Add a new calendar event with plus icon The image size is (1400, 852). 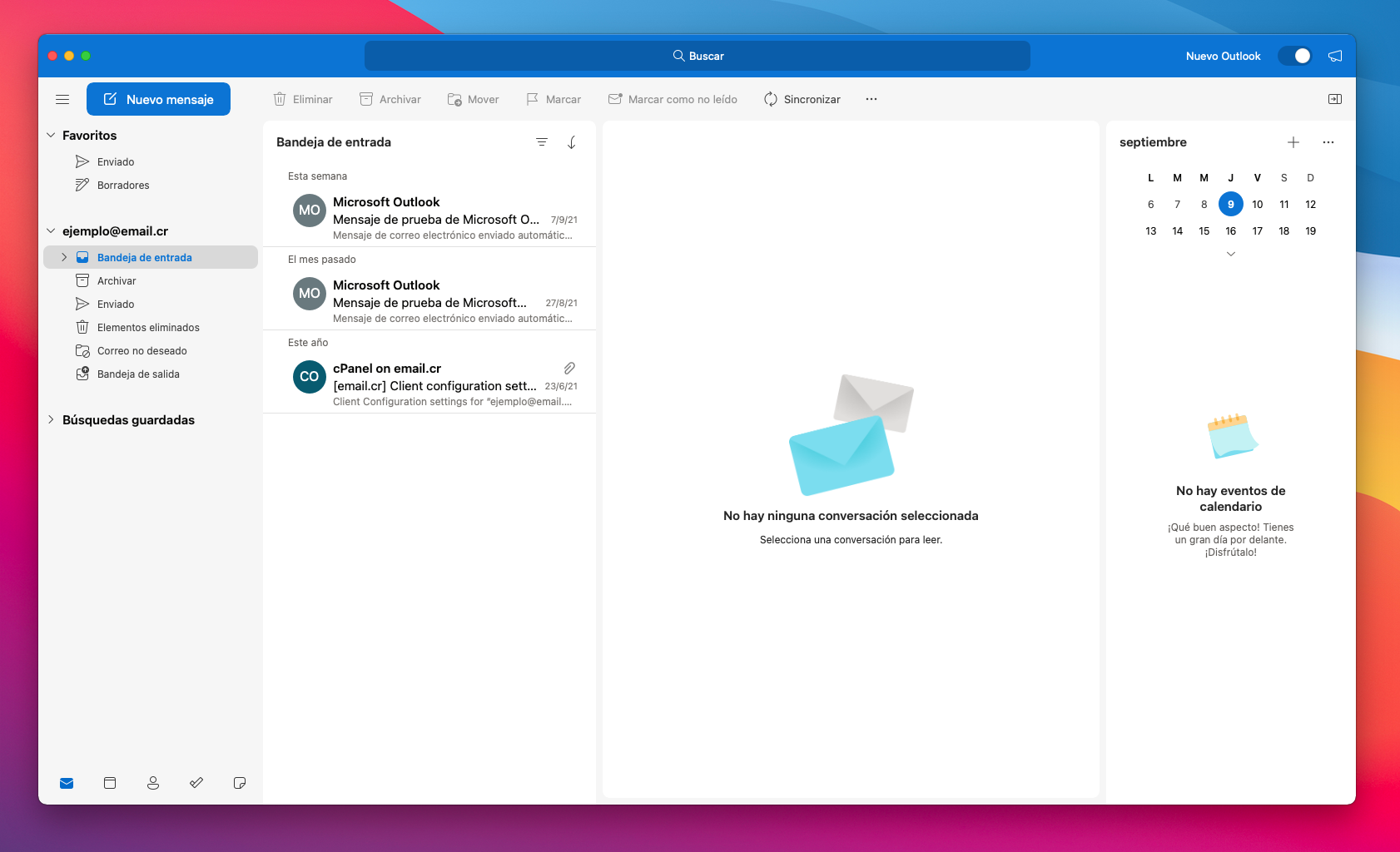click(1293, 142)
